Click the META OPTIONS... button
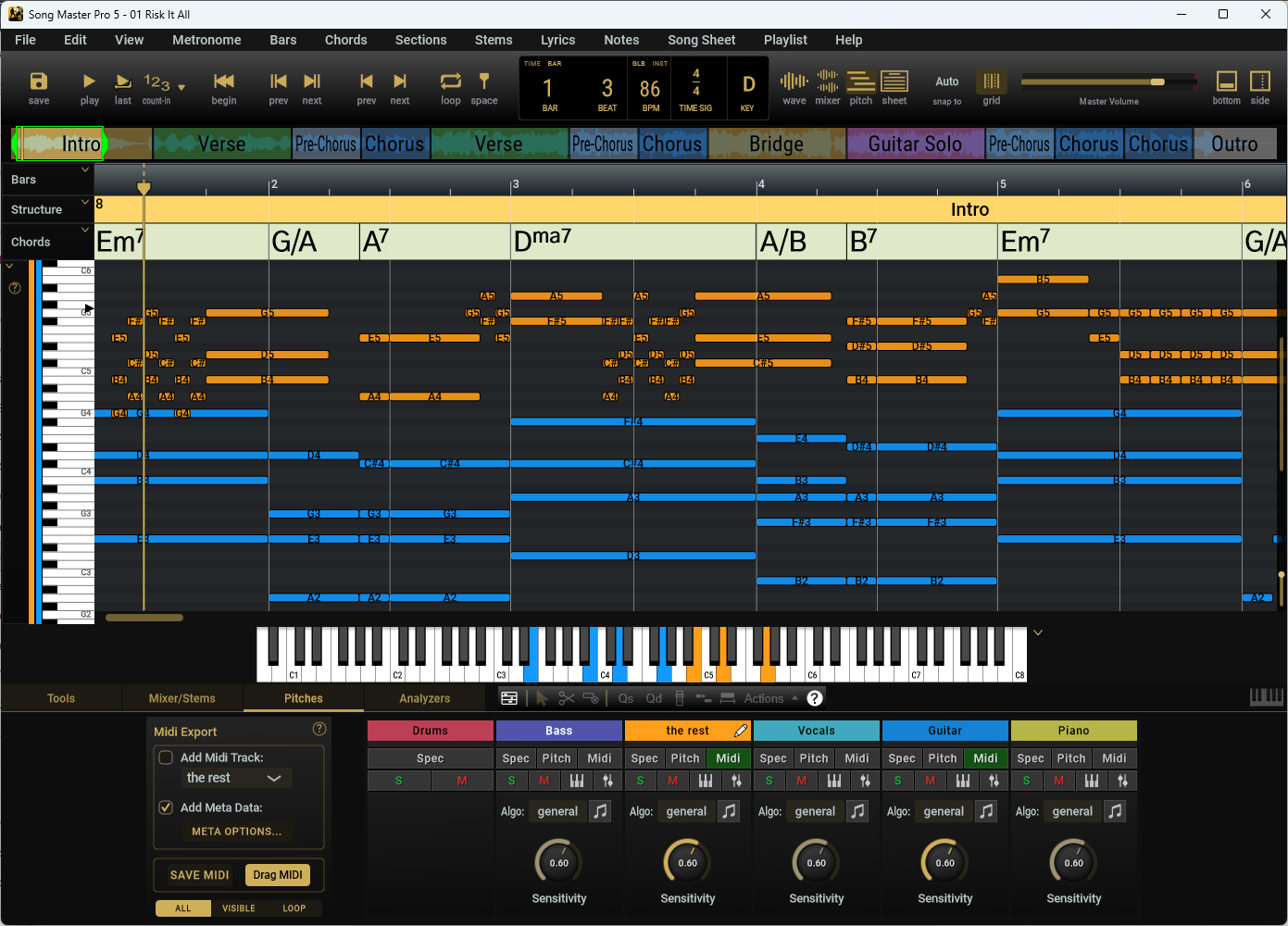The image size is (1288, 926). [237, 832]
